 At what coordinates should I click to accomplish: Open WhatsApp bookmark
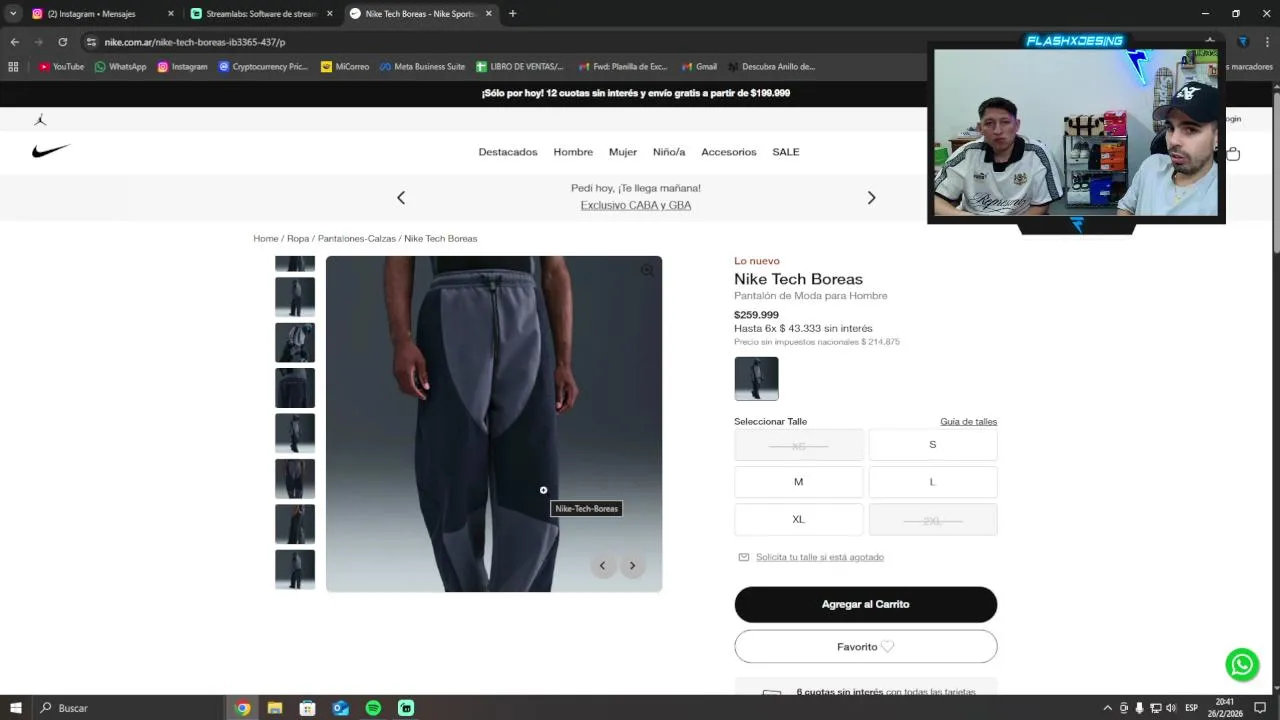pyautogui.click(x=120, y=67)
